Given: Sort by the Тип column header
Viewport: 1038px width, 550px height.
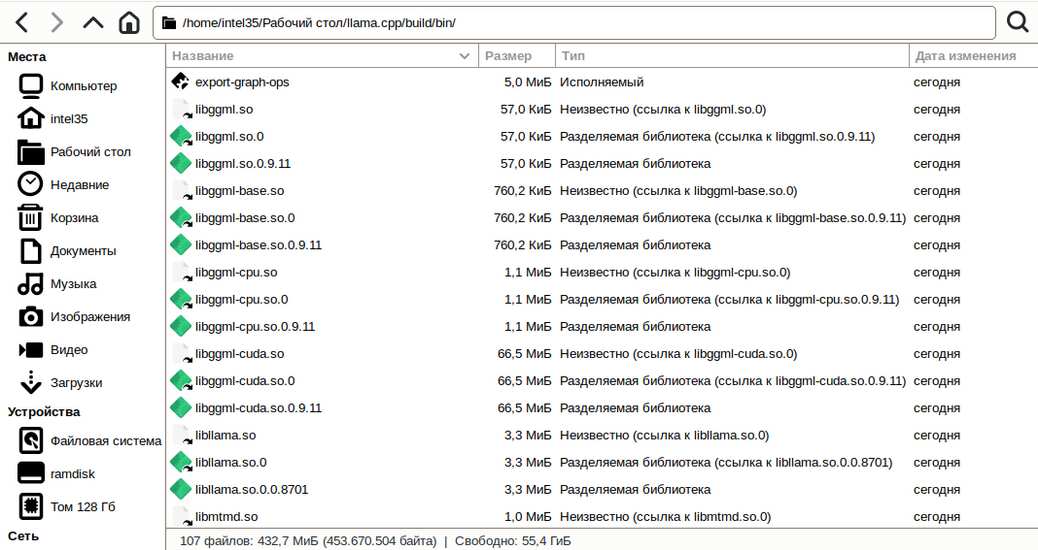Looking at the screenshot, I should tap(732, 56).
